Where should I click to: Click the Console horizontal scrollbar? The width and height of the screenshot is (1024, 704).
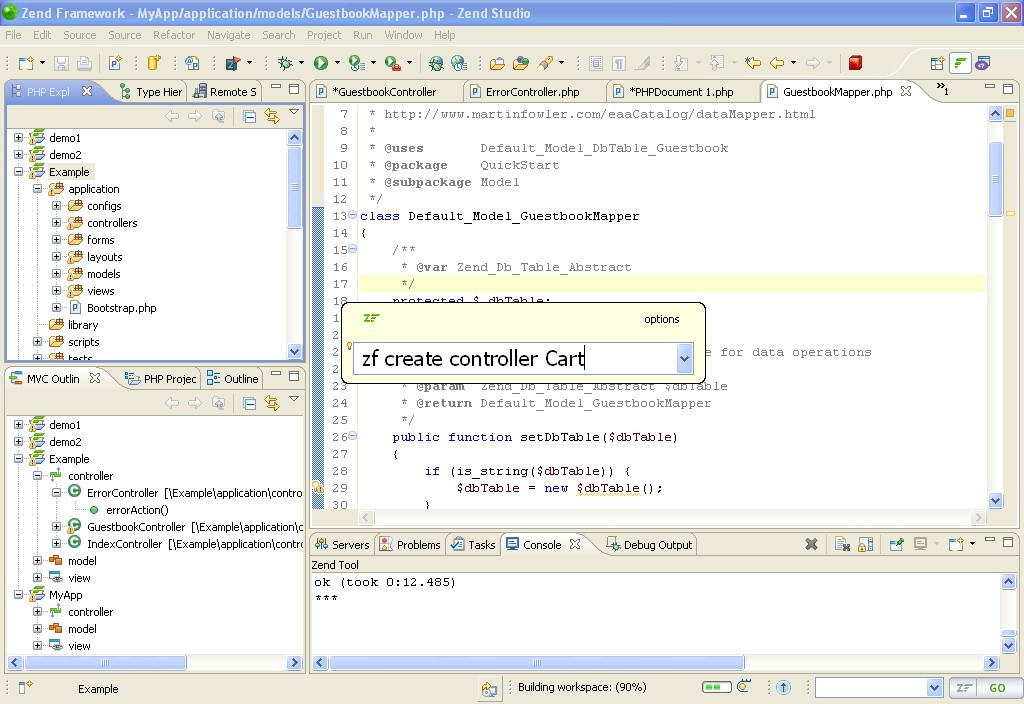(x=537, y=663)
